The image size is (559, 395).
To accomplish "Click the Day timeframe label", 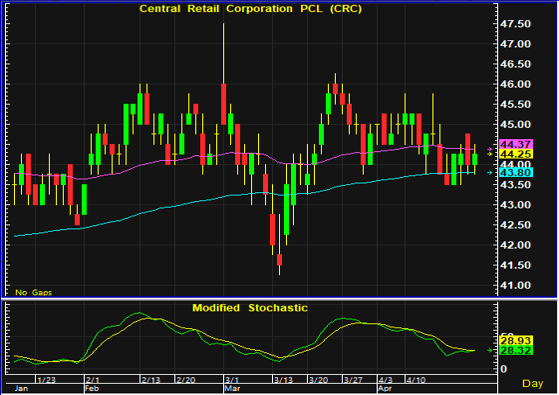I will 533,384.
